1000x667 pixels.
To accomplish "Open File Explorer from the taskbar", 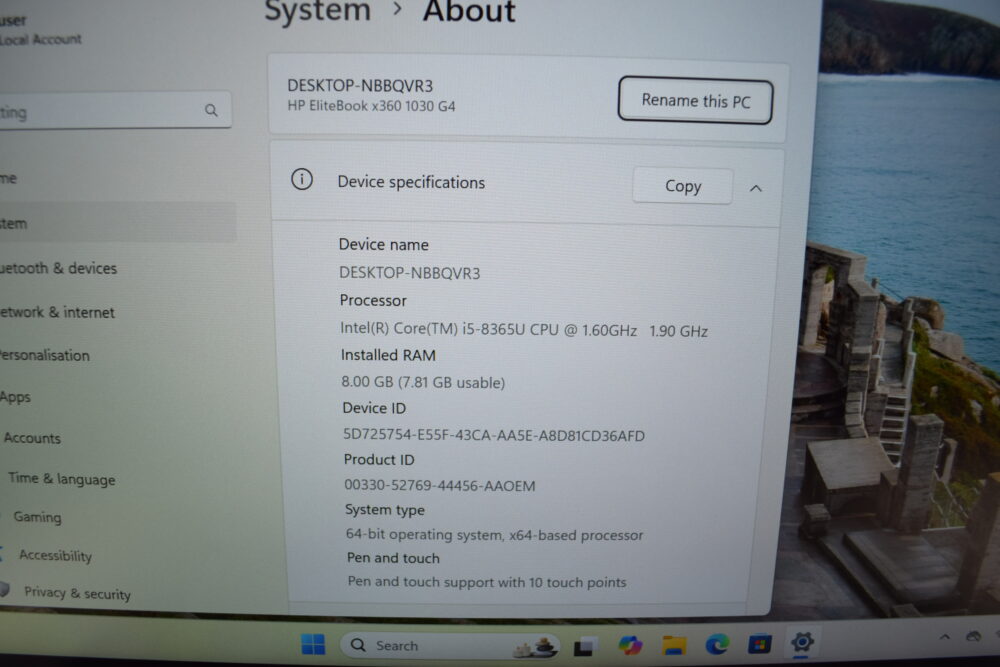I will (x=674, y=645).
